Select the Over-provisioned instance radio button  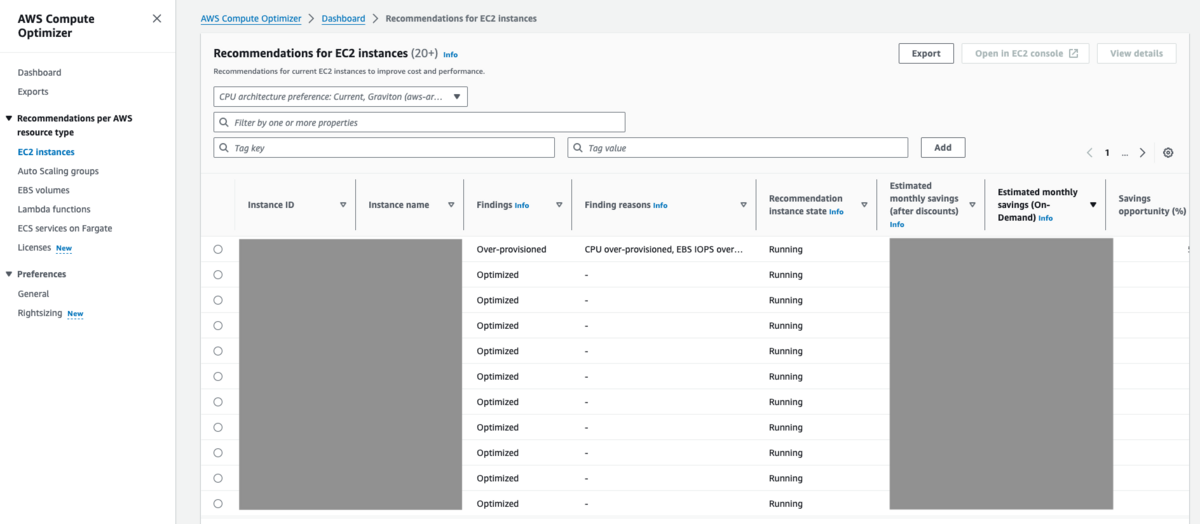[218, 249]
